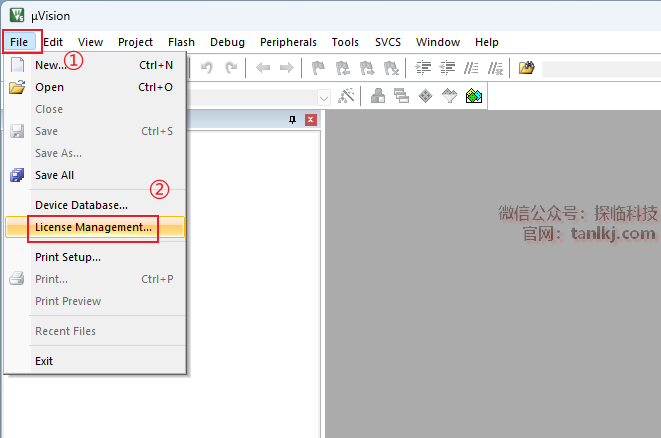The width and height of the screenshot is (661, 438).
Task: Click the Indent lines toolbar icon
Action: 423,68
